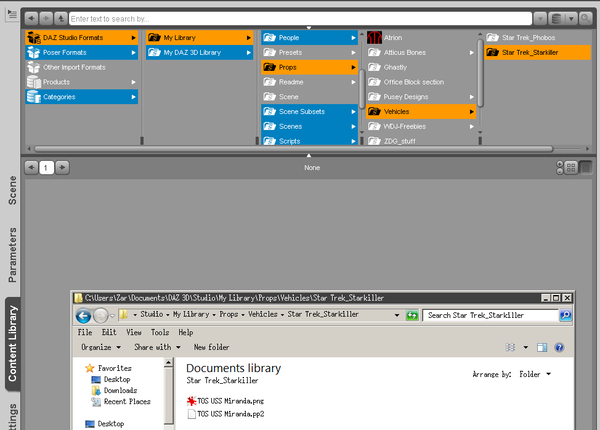Expand the Poser Formats arrow
600x430 pixels.
point(133,52)
